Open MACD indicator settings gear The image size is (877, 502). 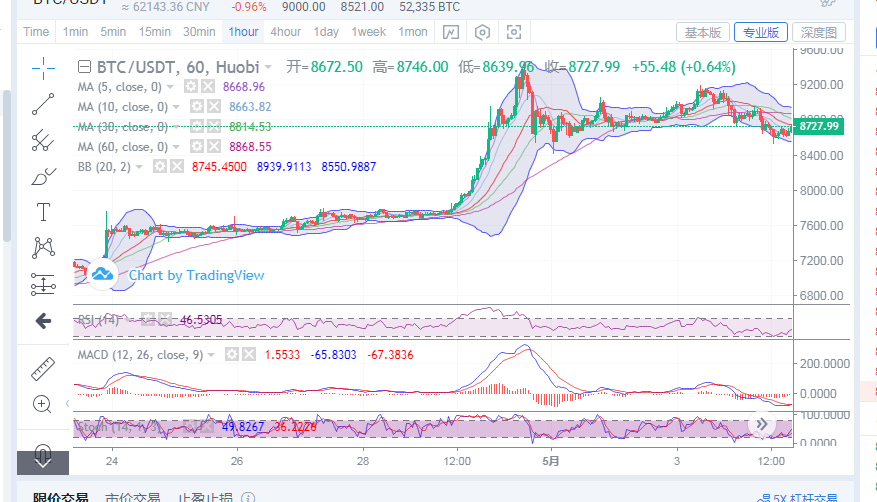point(232,354)
